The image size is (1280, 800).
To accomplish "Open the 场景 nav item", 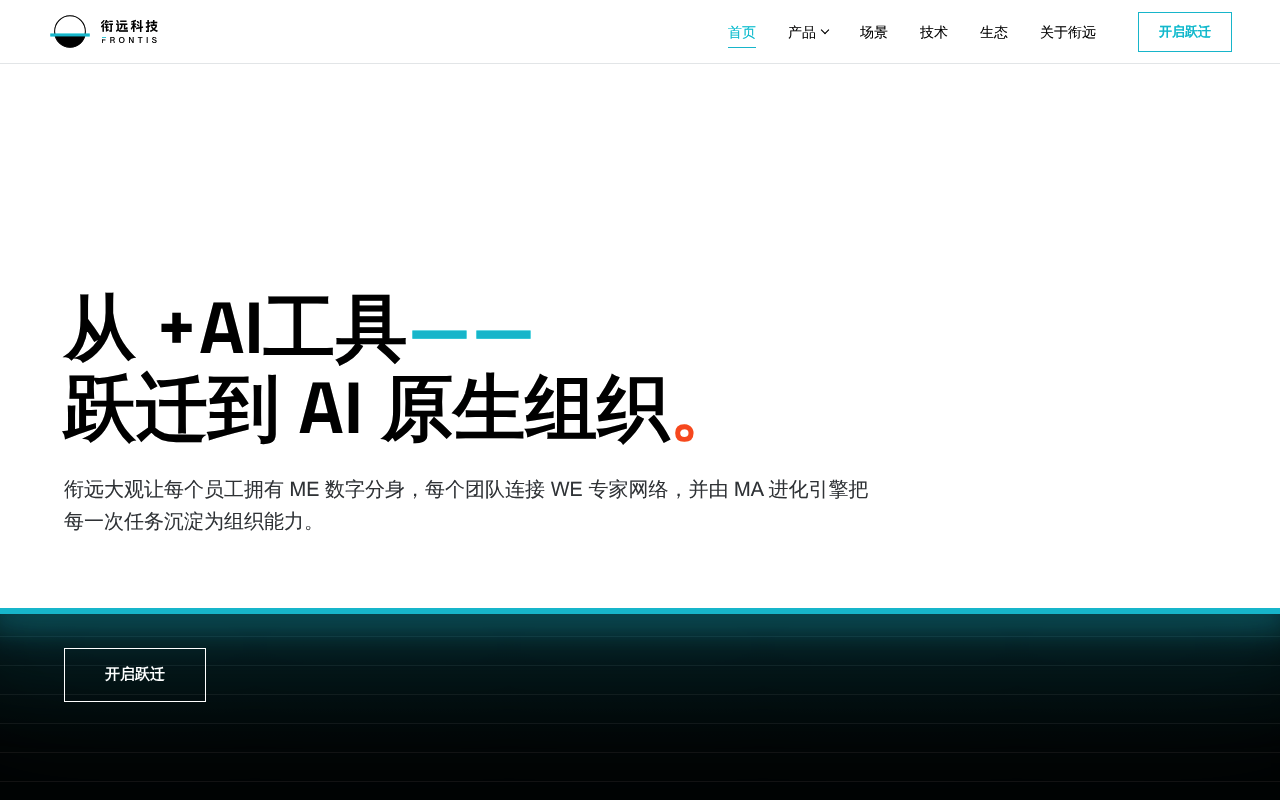I will pos(874,32).
